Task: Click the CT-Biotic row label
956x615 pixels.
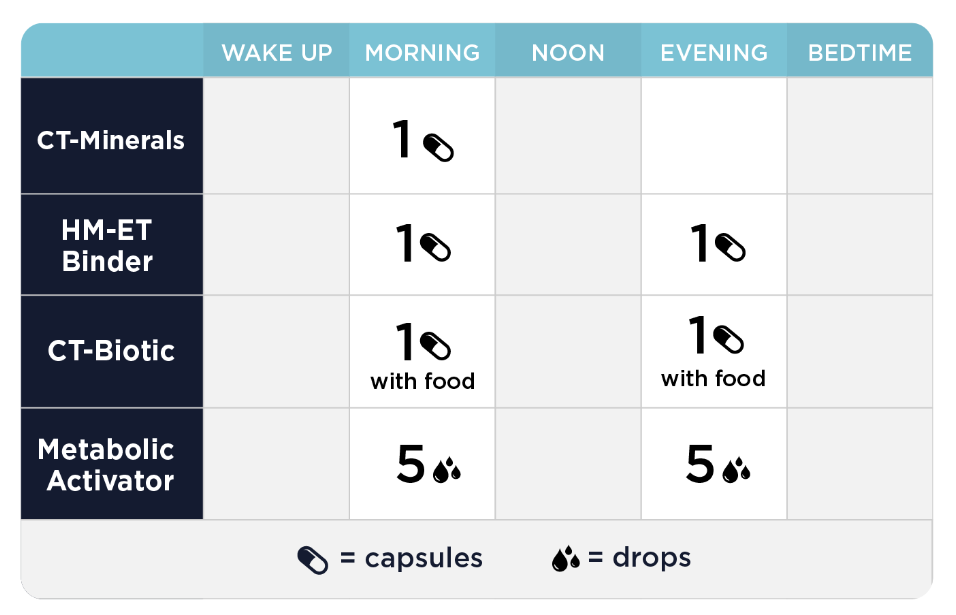Action: [111, 351]
